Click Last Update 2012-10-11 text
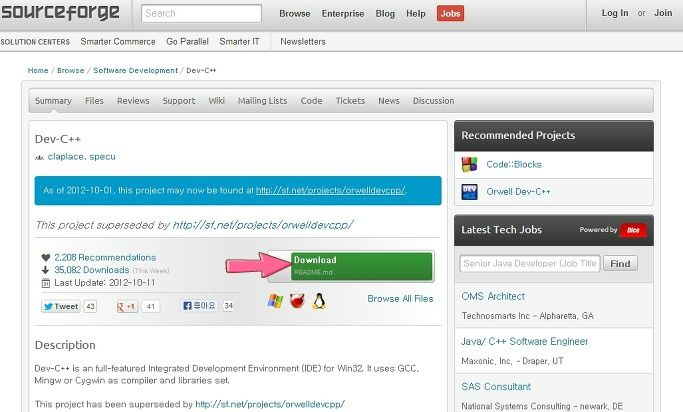 click(105, 283)
